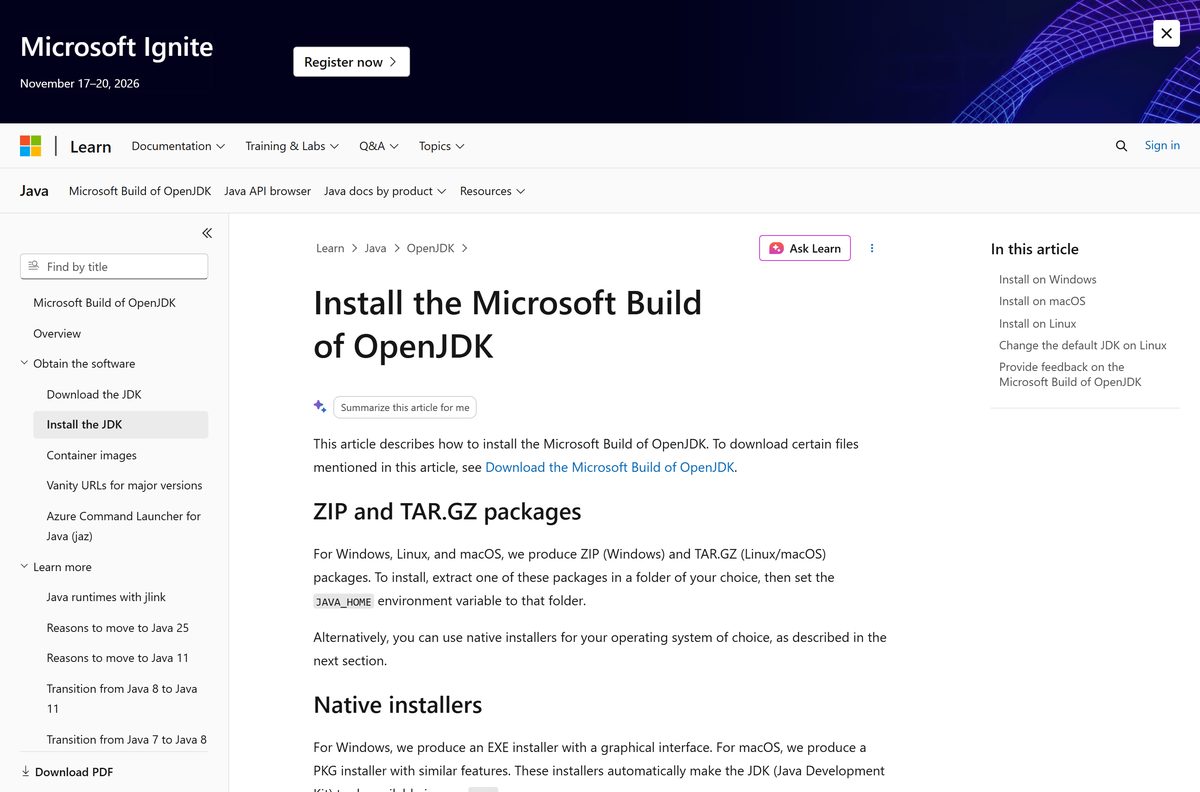Open Java runtimes with jlink
The width and height of the screenshot is (1200, 792).
click(106, 597)
